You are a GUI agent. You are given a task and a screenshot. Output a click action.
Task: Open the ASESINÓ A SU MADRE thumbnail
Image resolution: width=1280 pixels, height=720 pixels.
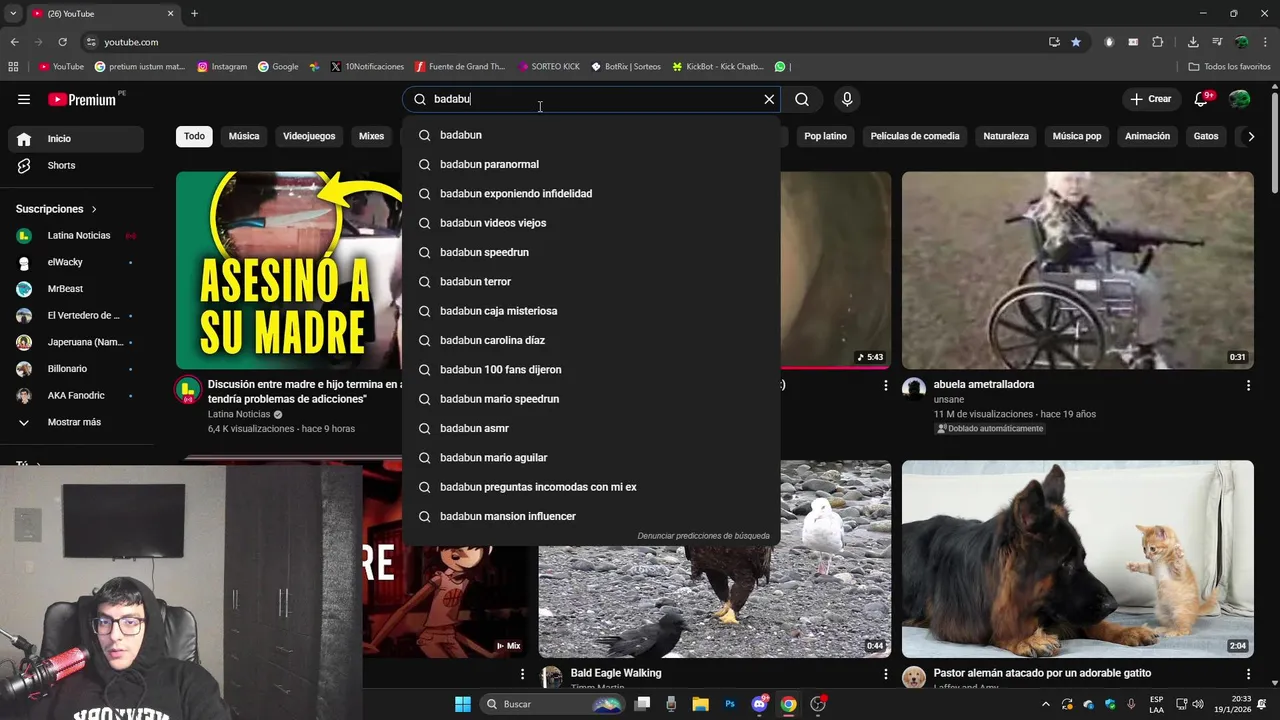tap(290, 270)
